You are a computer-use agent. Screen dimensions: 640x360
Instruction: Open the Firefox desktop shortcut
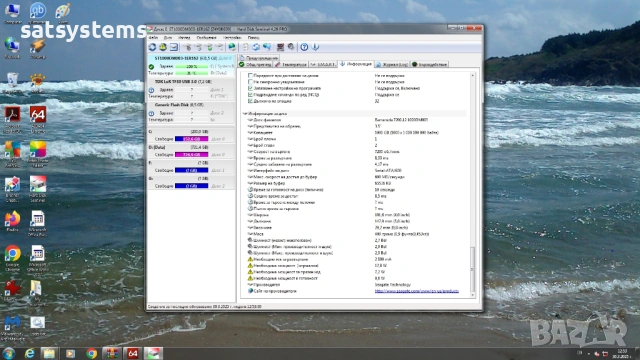coord(12,221)
